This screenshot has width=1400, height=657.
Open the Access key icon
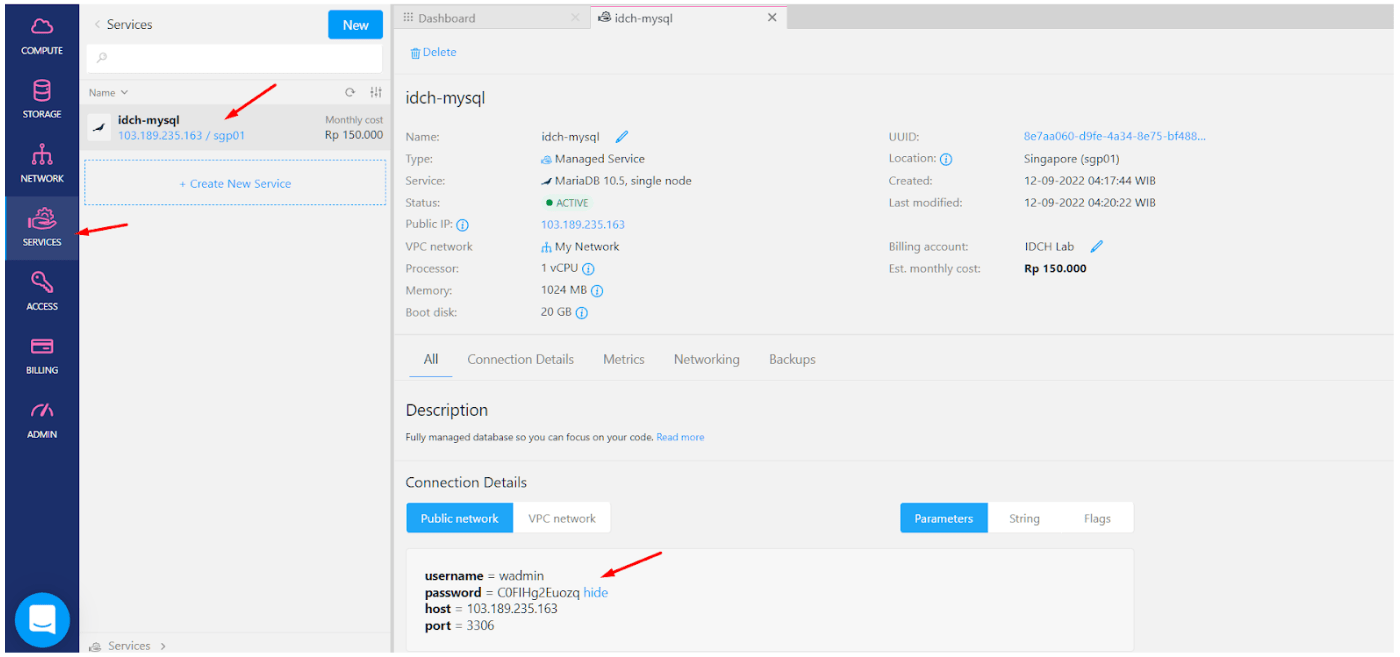[x=42, y=283]
